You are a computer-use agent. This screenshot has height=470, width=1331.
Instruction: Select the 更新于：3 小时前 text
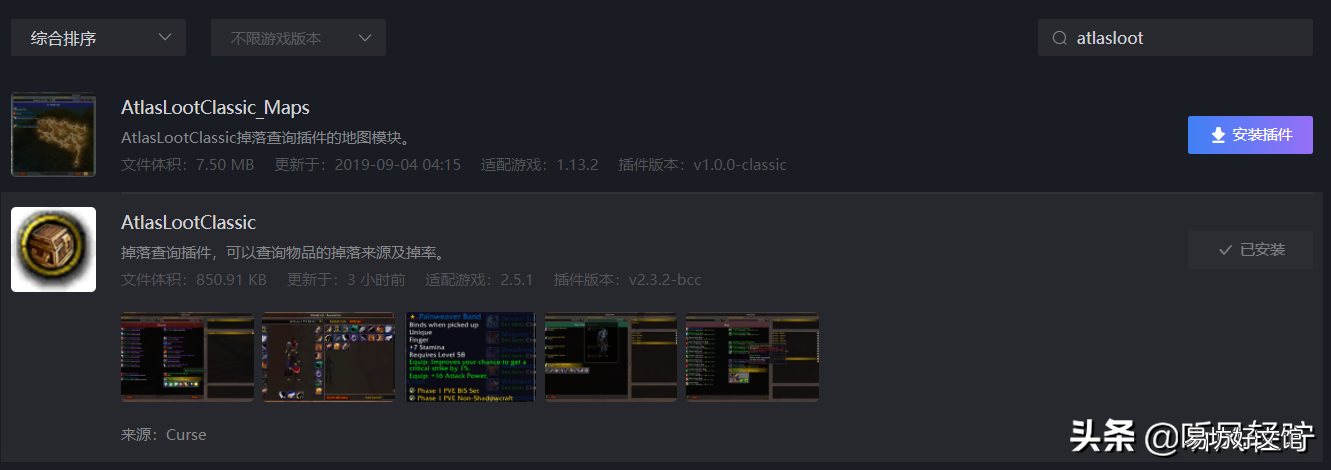coord(346,279)
